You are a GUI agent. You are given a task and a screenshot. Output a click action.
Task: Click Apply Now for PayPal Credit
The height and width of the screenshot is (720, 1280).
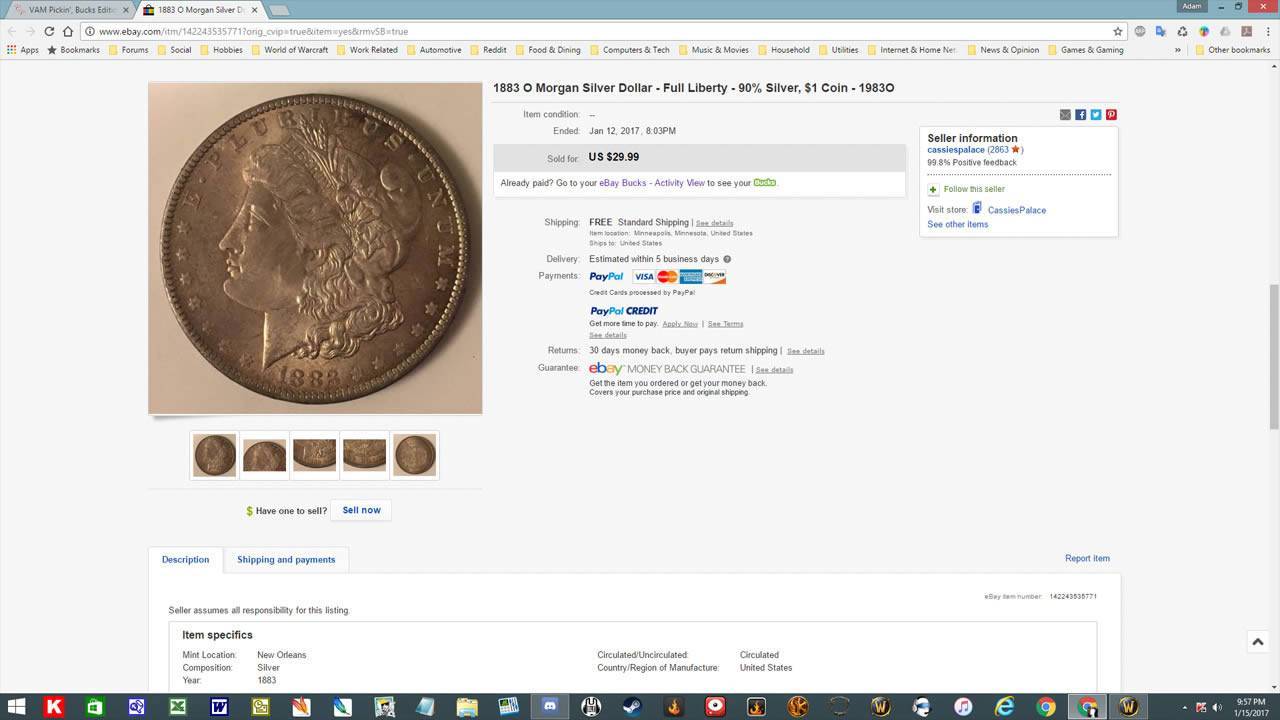click(x=680, y=324)
